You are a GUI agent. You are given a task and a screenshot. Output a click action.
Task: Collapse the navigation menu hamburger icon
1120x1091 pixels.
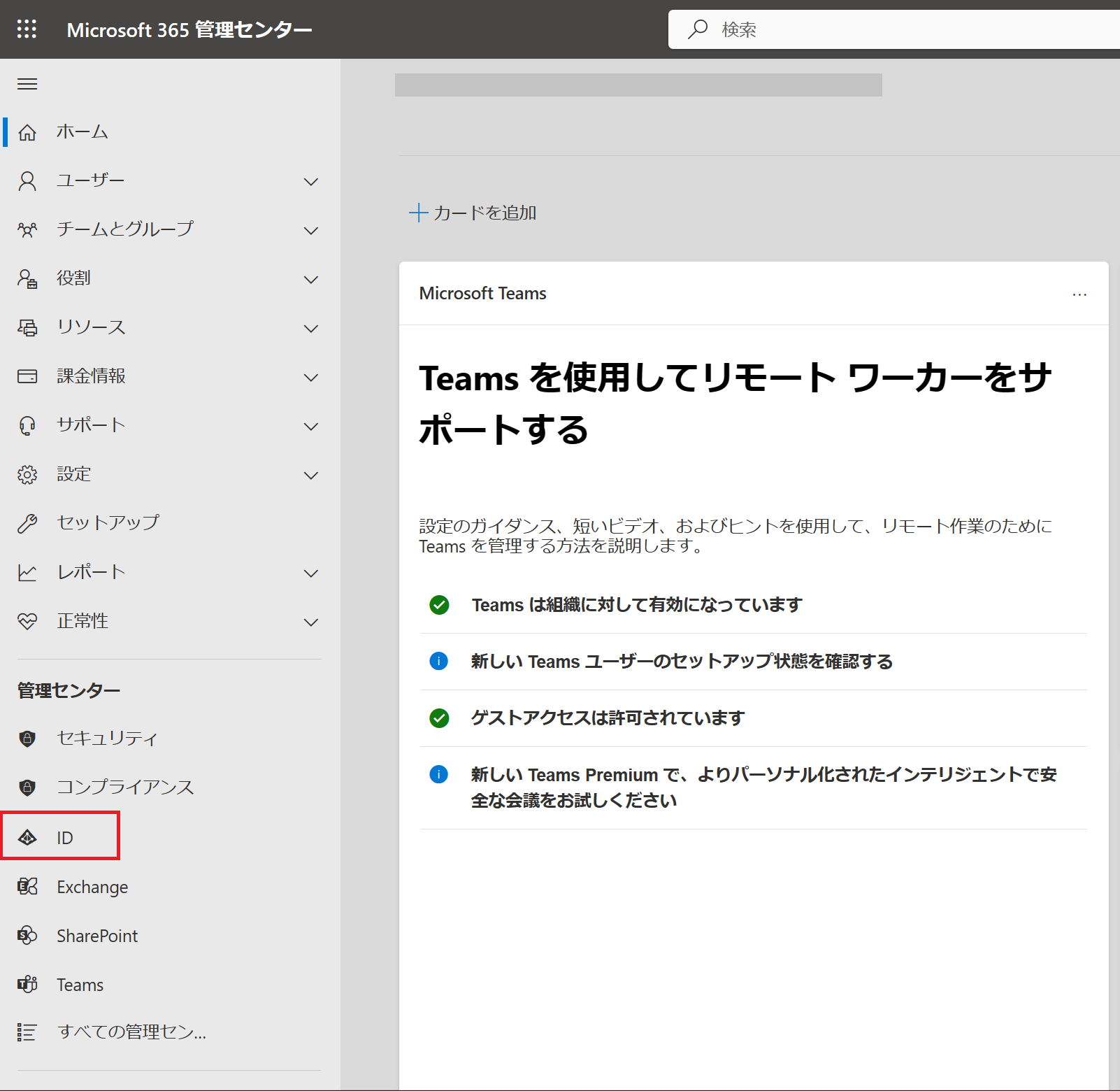(x=27, y=85)
